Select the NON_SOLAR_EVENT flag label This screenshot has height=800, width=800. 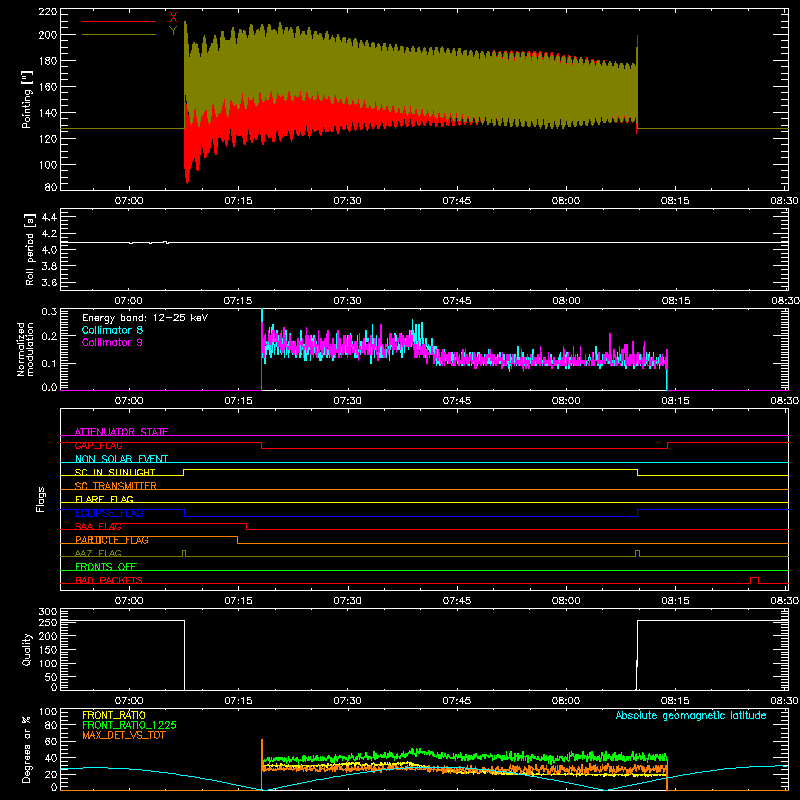[x=121, y=459]
